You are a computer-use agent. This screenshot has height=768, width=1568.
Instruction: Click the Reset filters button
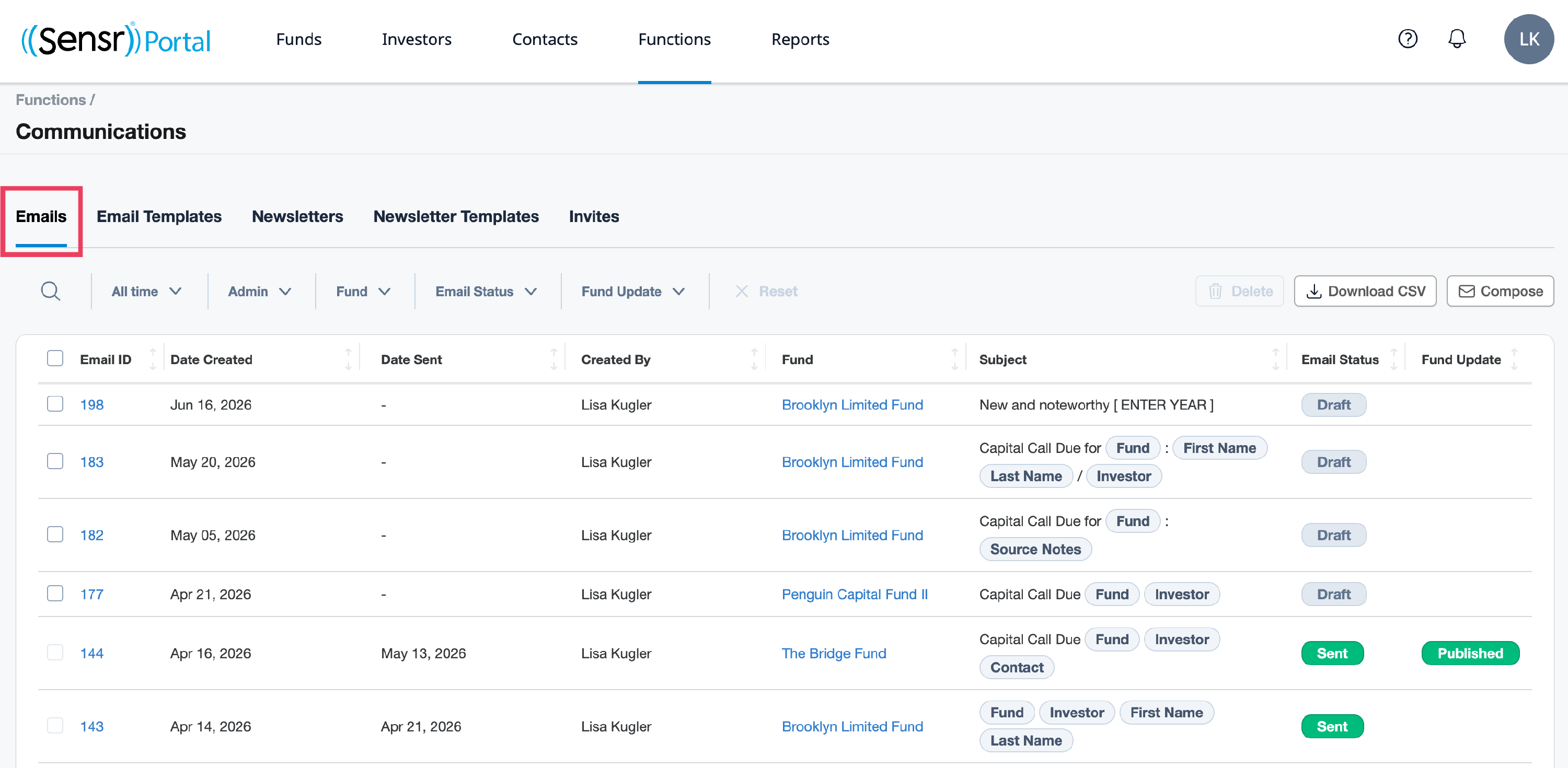767,292
